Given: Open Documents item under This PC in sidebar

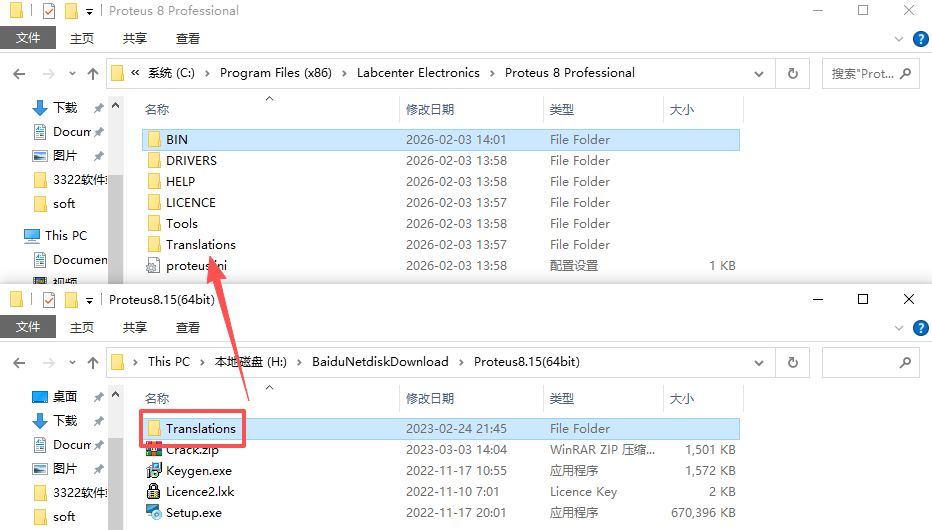Looking at the screenshot, I should tap(70, 260).
